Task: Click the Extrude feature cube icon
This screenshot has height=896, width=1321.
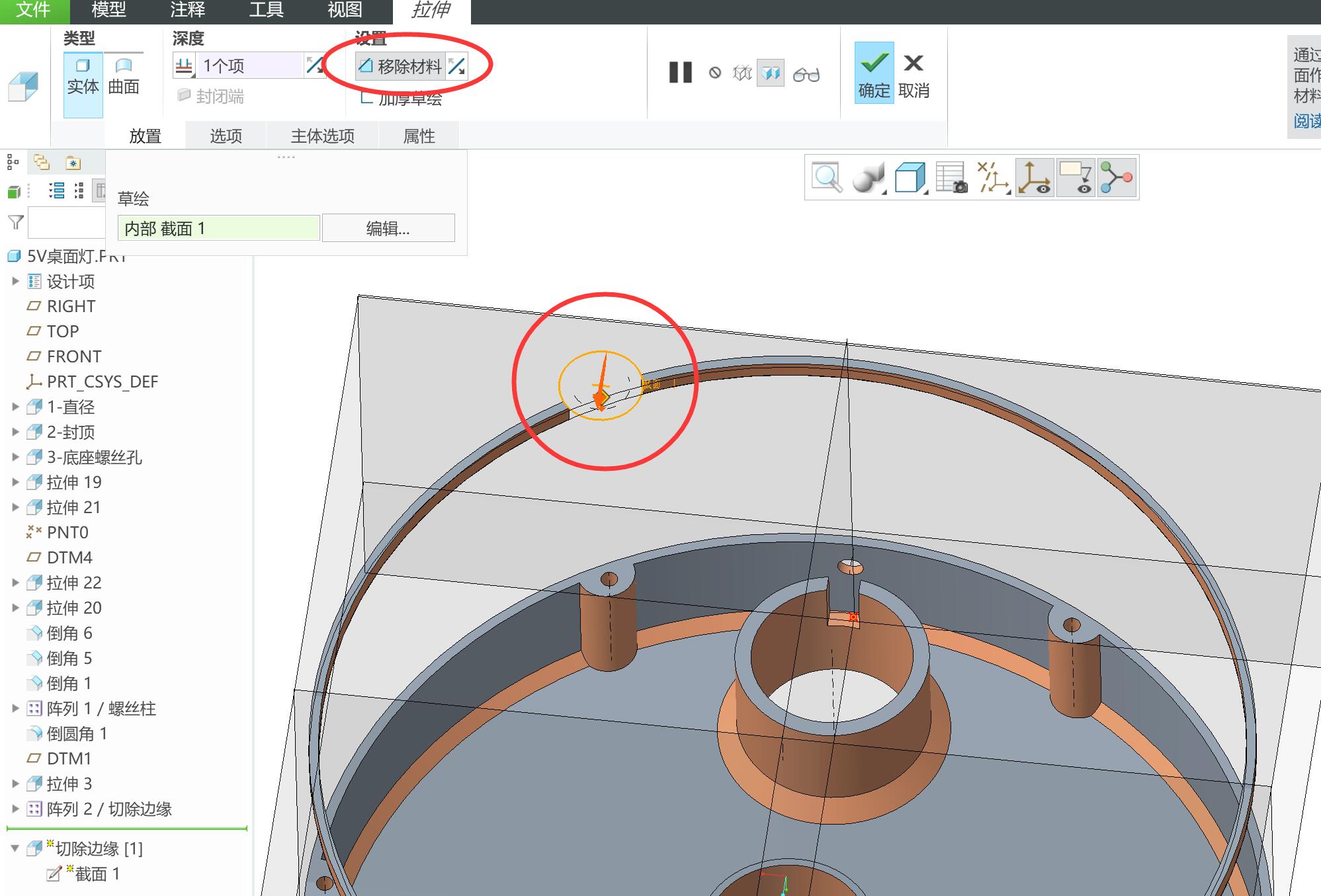Action: [x=23, y=87]
